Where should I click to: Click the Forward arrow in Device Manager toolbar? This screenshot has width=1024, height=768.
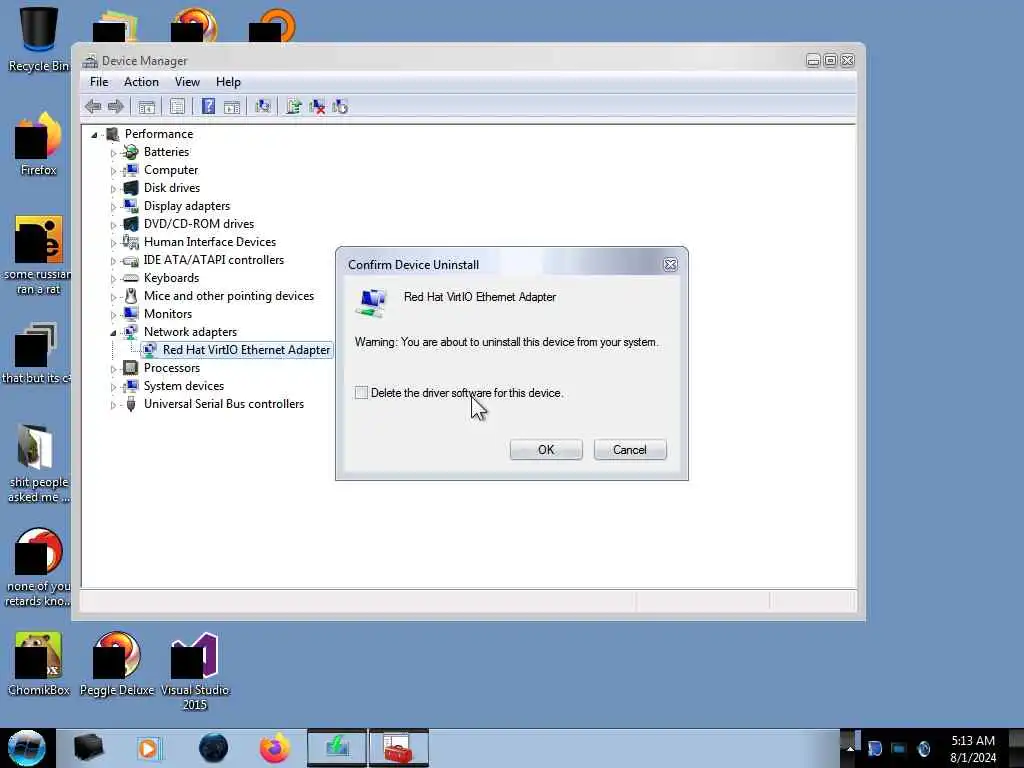click(x=116, y=106)
